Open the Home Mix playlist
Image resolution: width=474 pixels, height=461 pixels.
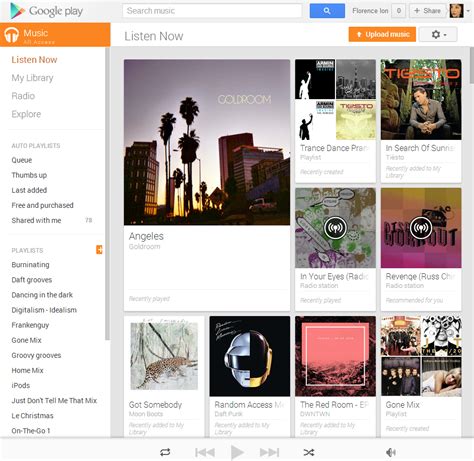click(x=27, y=370)
